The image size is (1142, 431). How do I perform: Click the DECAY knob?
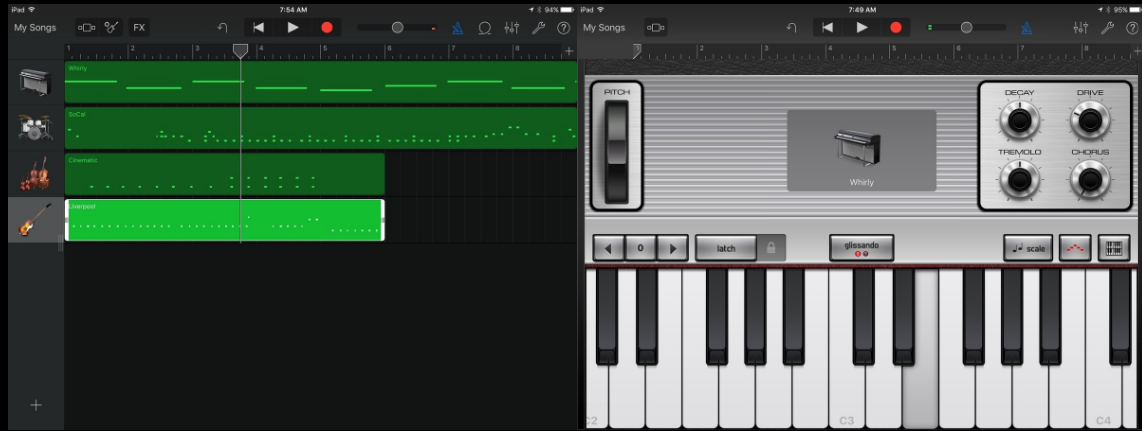point(1019,120)
